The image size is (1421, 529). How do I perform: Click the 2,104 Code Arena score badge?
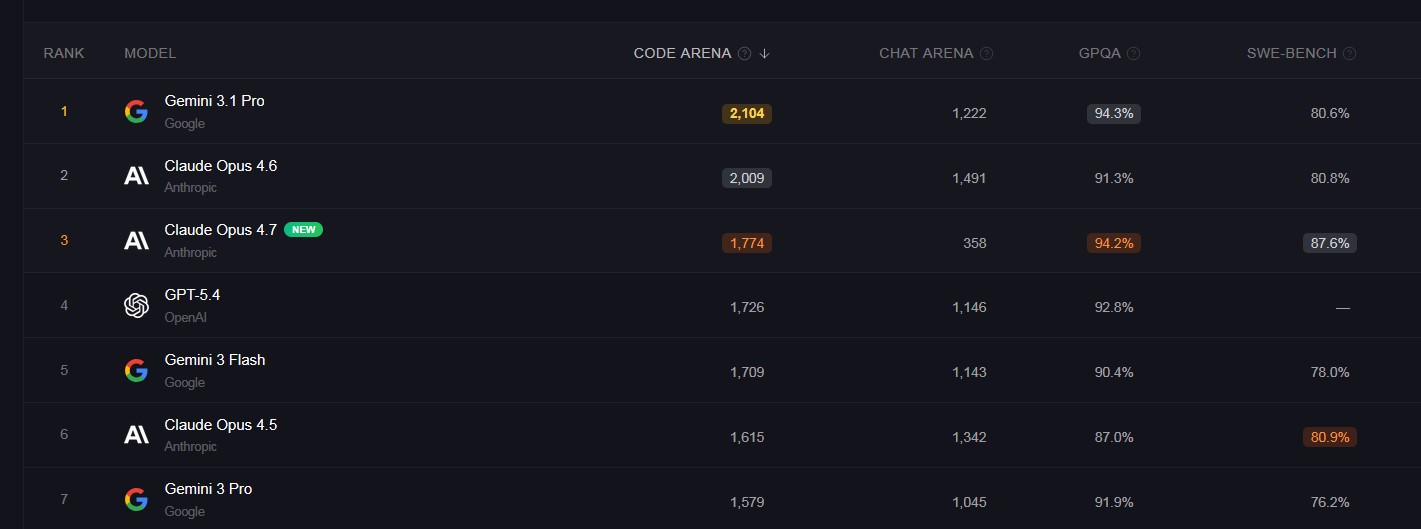pos(747,114)
